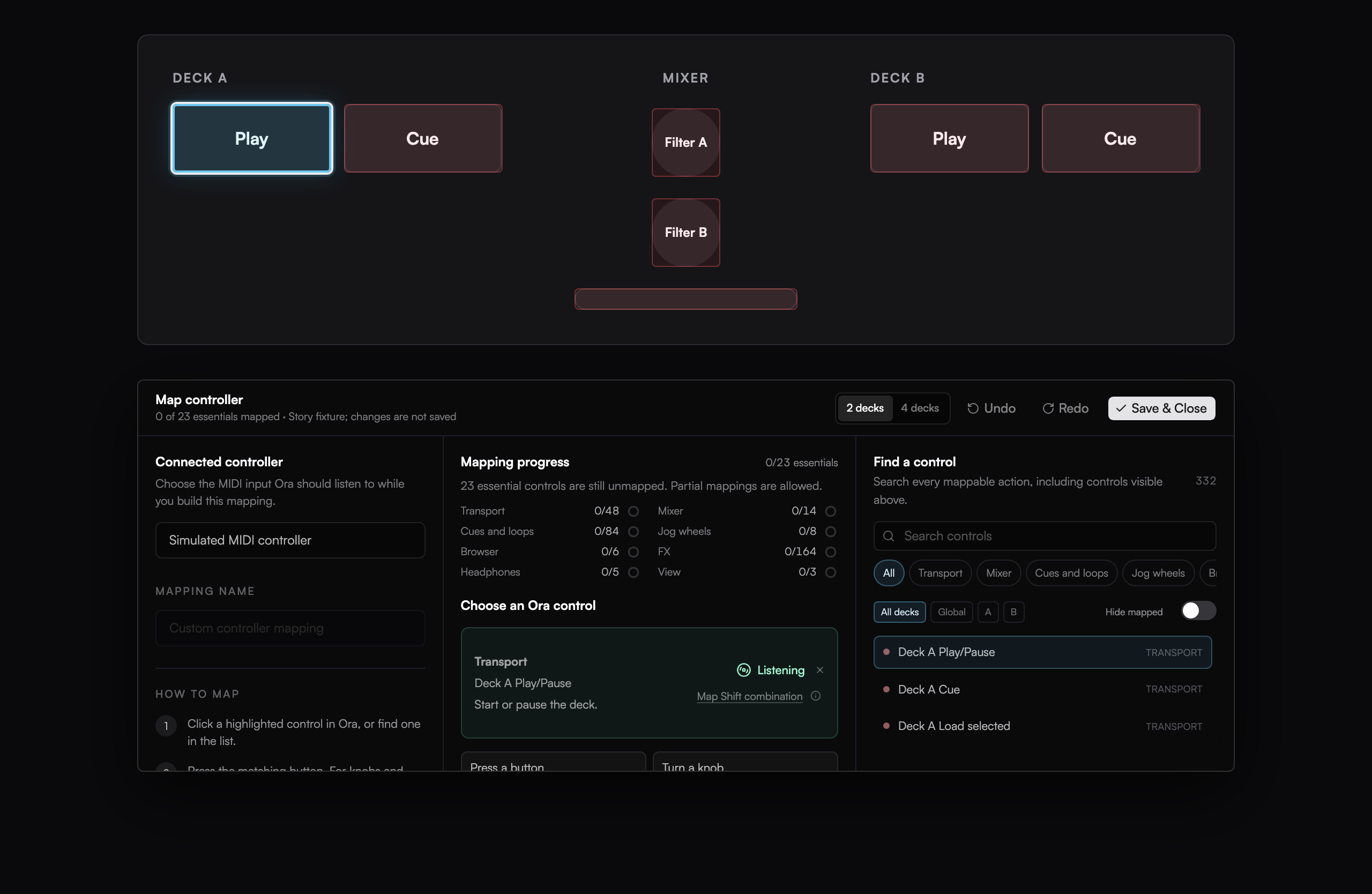The image size is (1372, 894).
Task: Click the crossfader bar under the mixer
Action: 685,299
